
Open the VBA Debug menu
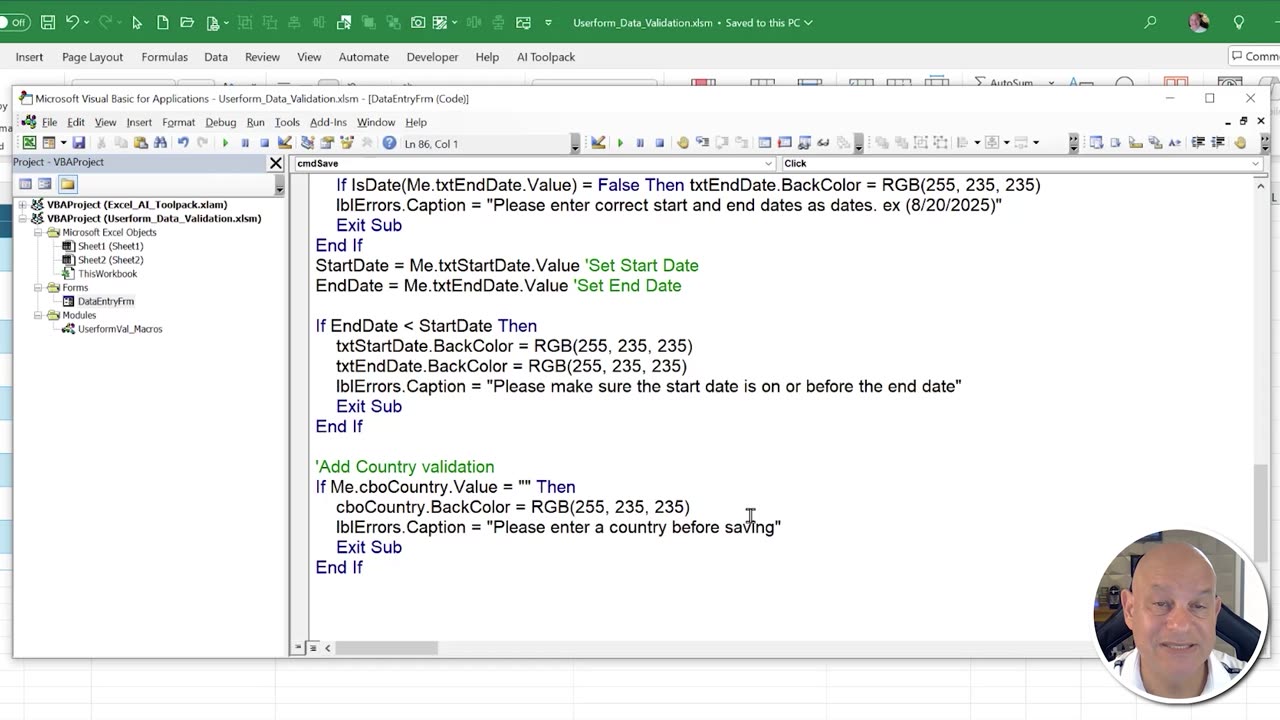coord(221,122)
